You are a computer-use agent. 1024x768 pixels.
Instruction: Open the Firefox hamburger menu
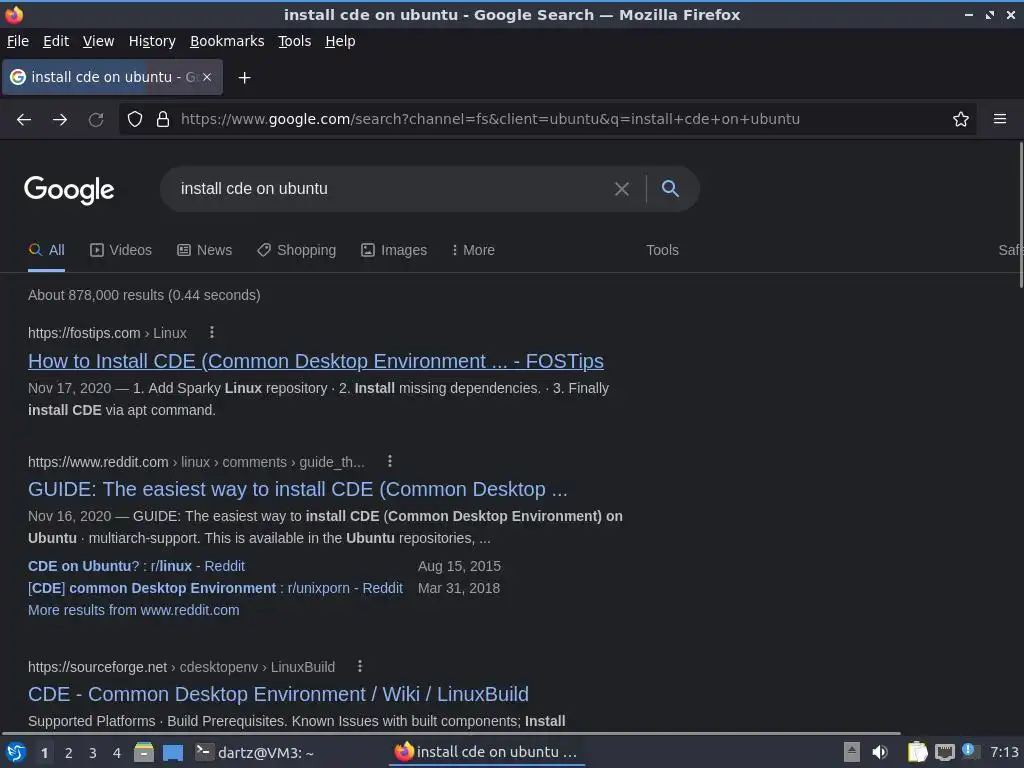pos(1000,119)
